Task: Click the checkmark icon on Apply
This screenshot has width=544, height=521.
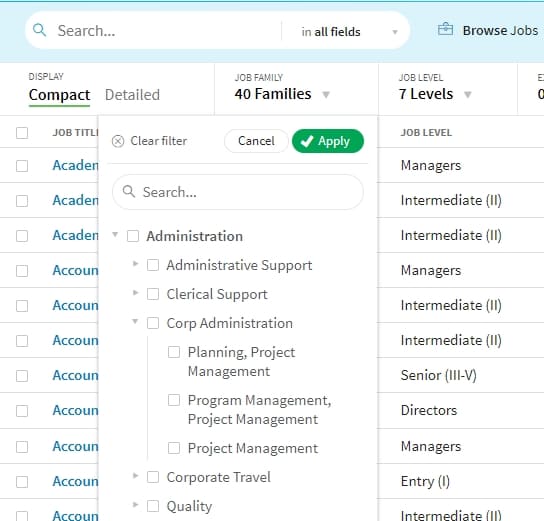Action: point(307,141)
